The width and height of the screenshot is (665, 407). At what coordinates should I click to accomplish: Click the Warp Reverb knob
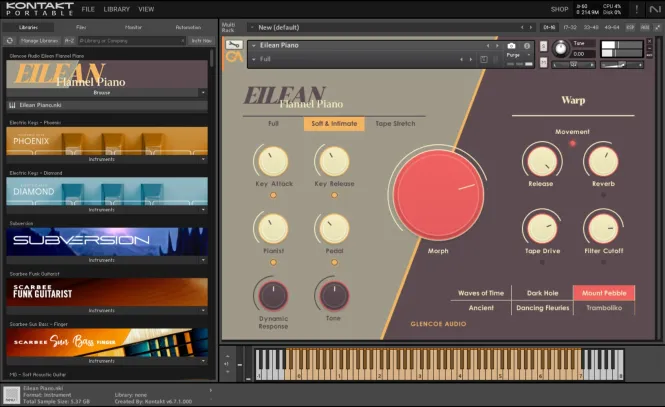click(x=603, y=161)
